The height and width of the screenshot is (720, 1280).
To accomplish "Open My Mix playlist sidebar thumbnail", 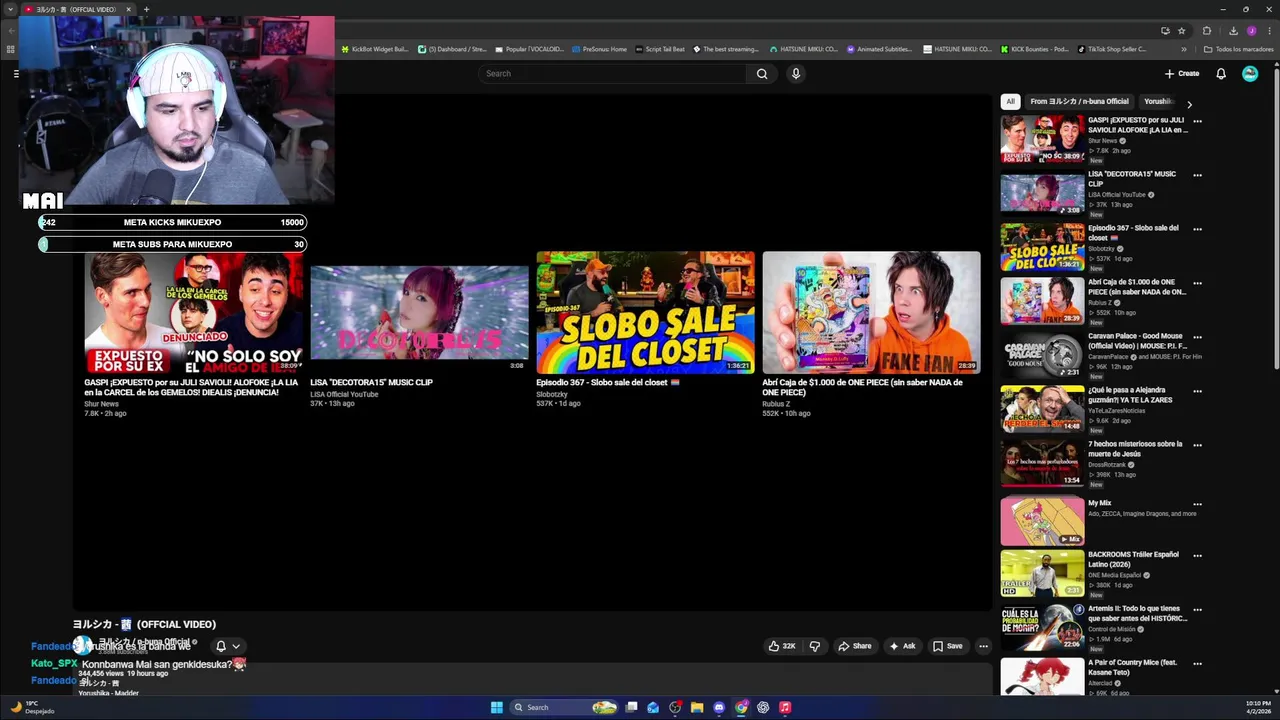I will point(1042,522).
